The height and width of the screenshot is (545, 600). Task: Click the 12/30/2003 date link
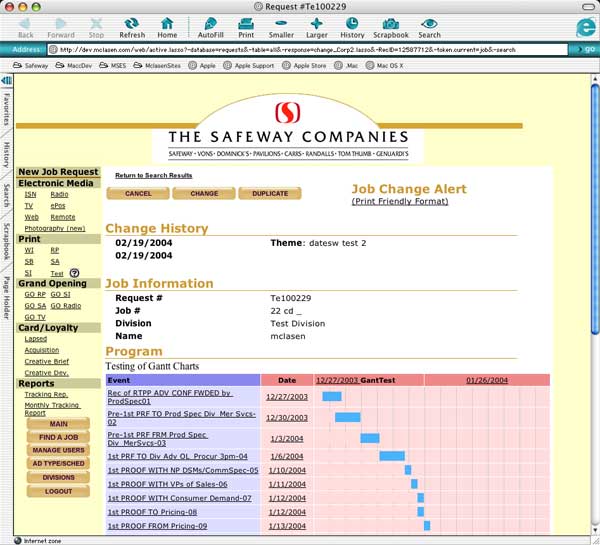pos(287,418)
